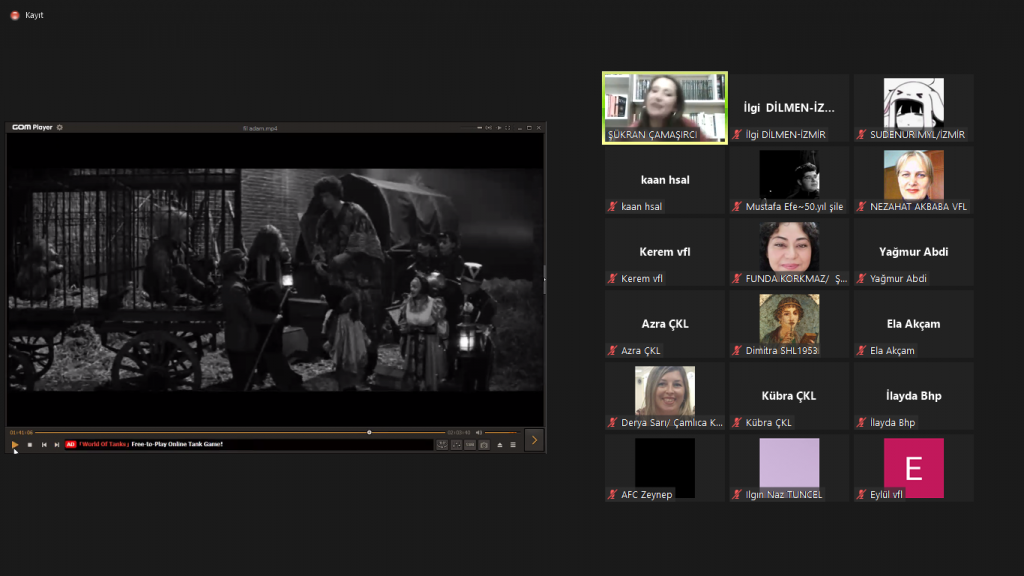The height and width of the screenshot is (576, 1024).
Task: Click the Dimitra SHL1953 portrait tile
Action: 788,324
